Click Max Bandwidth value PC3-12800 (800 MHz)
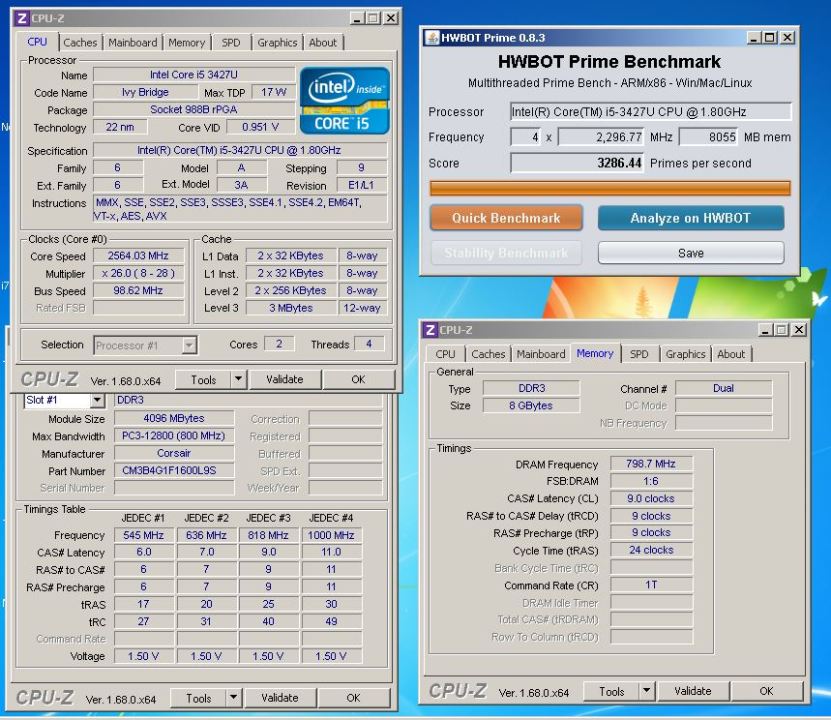Screen dimensions: 831x720 (x=174, y=435)
